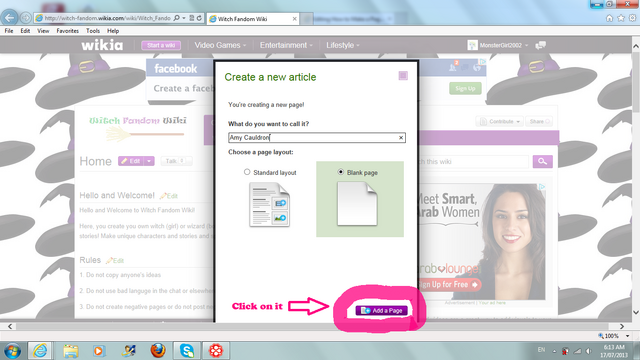Select the Blank page radio button
Screen dimensions: 640x360
tap(340, 172)
